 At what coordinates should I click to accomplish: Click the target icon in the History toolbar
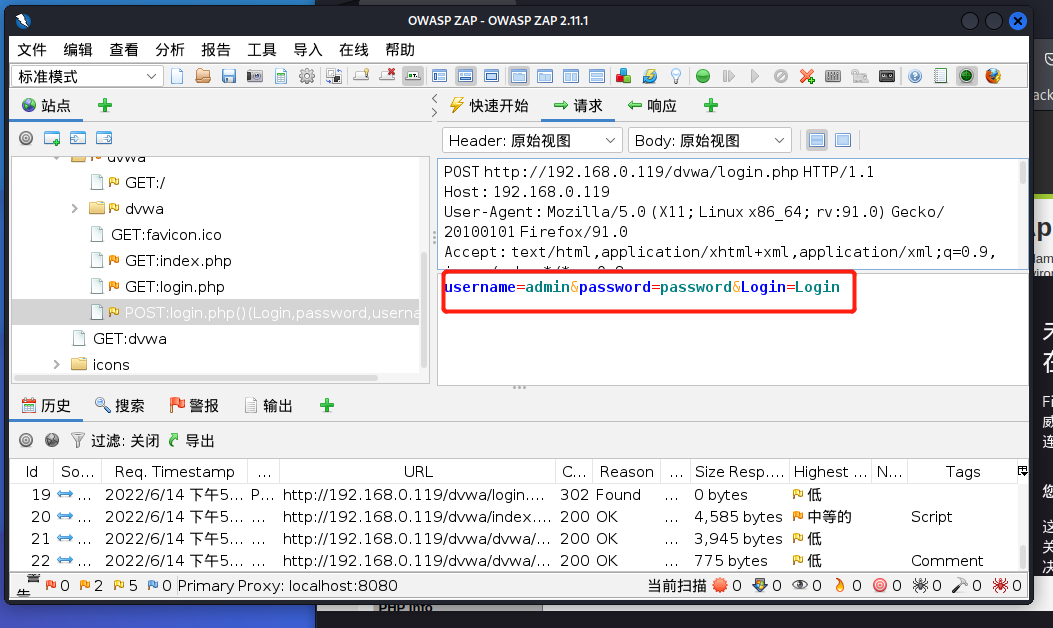click(26, 441)
